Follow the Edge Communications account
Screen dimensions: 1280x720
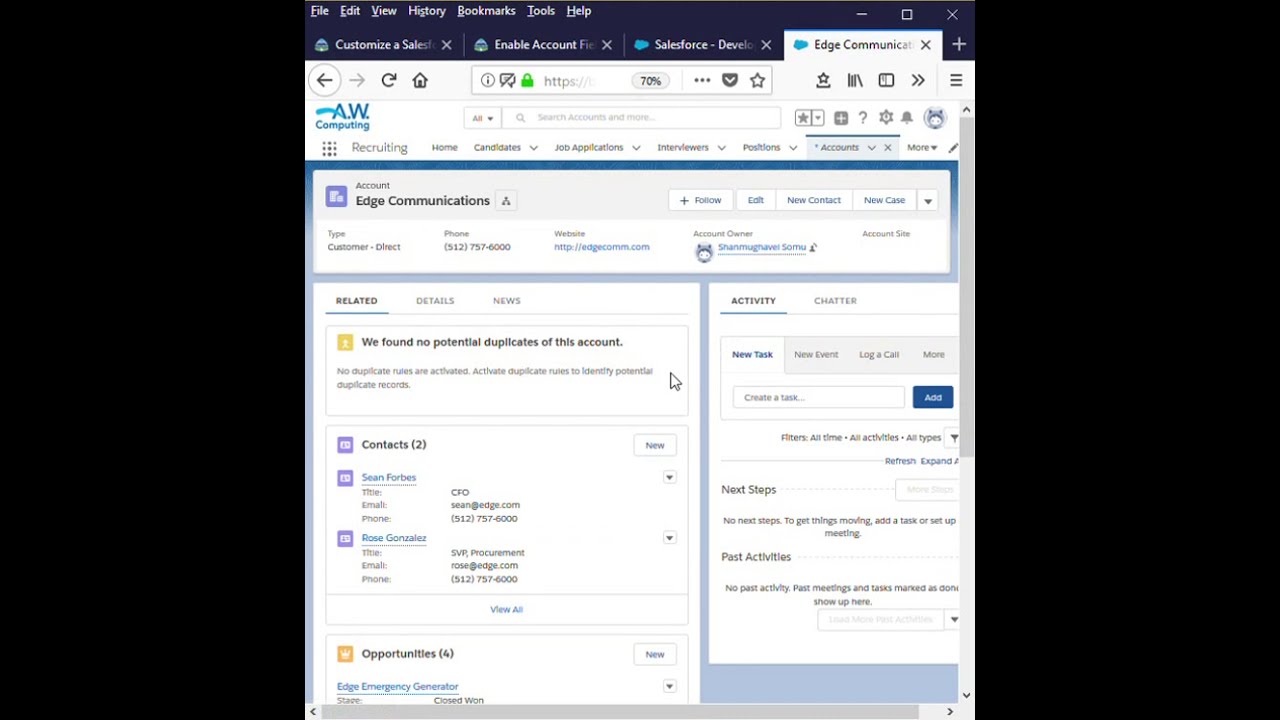click(x=700, y=201)
